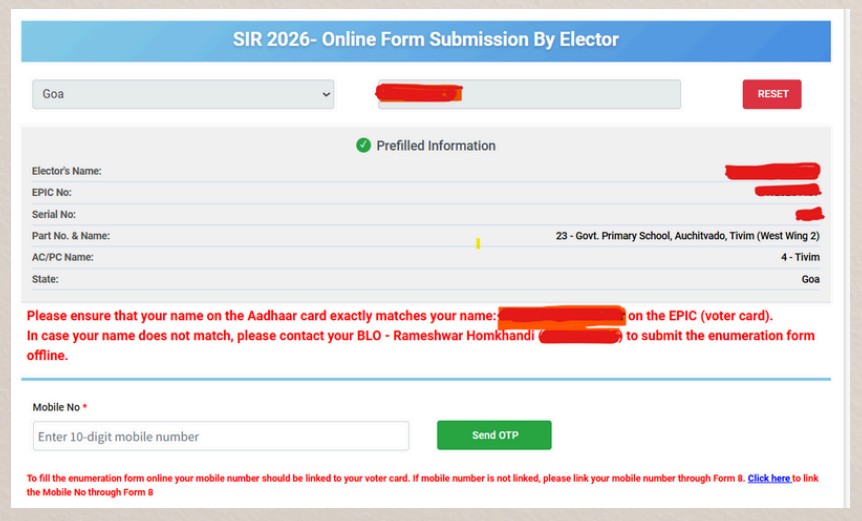Click the SIR 2026 Online Form header title
The image size is (862, 521).
426,40
